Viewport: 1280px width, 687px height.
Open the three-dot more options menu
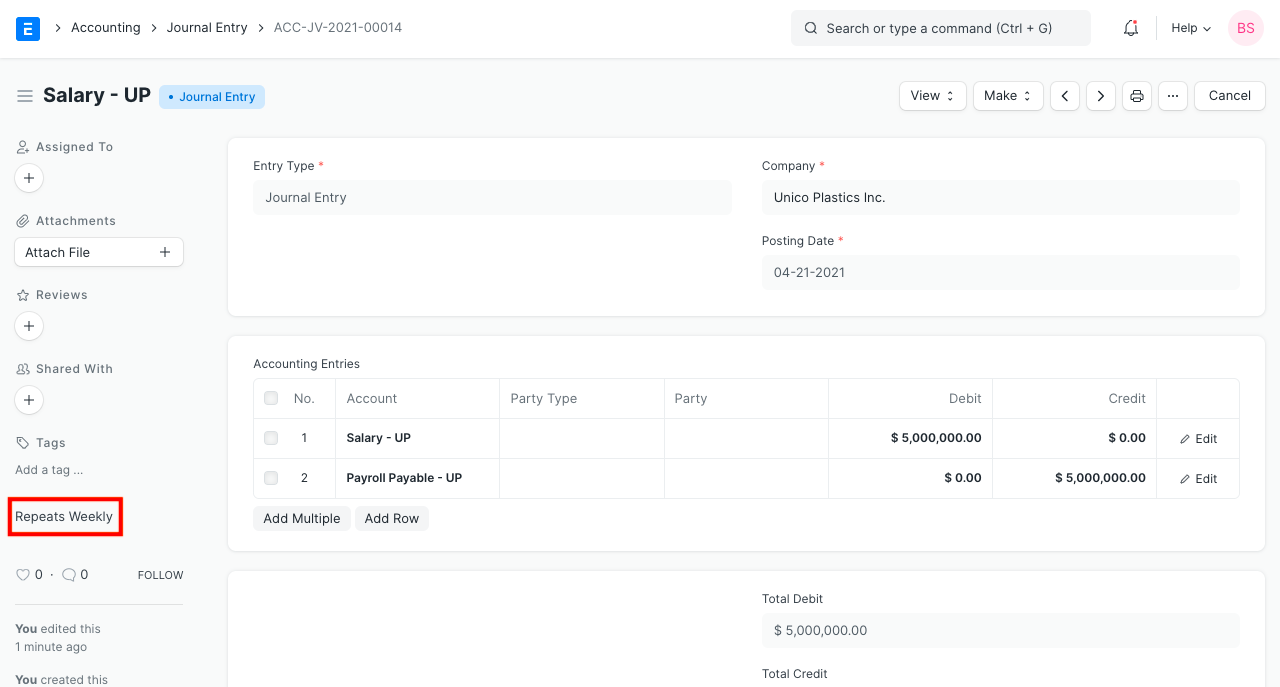[1173, 96]
